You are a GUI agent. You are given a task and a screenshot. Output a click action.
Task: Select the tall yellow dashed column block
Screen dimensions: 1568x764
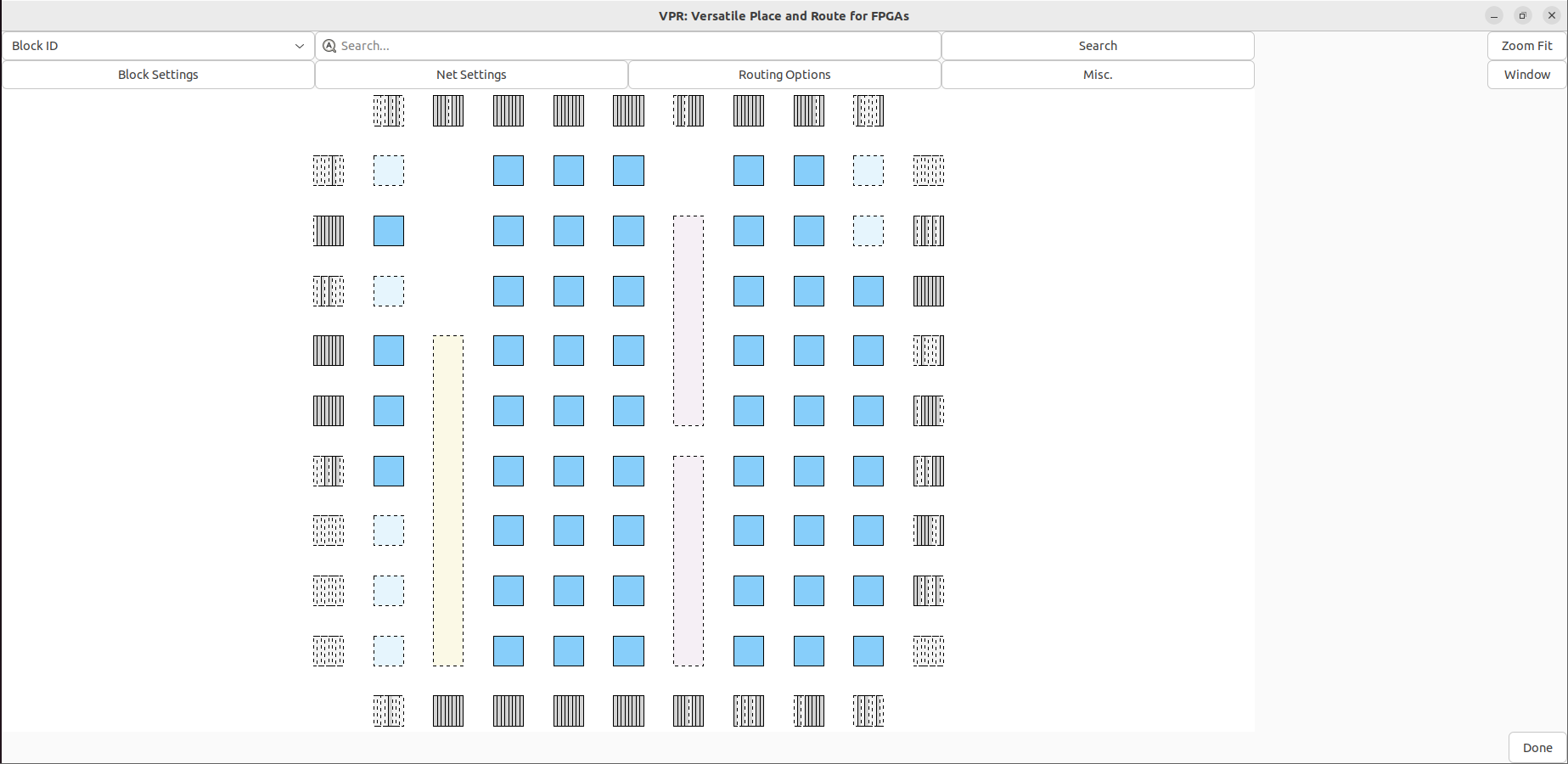click(448, 501)
